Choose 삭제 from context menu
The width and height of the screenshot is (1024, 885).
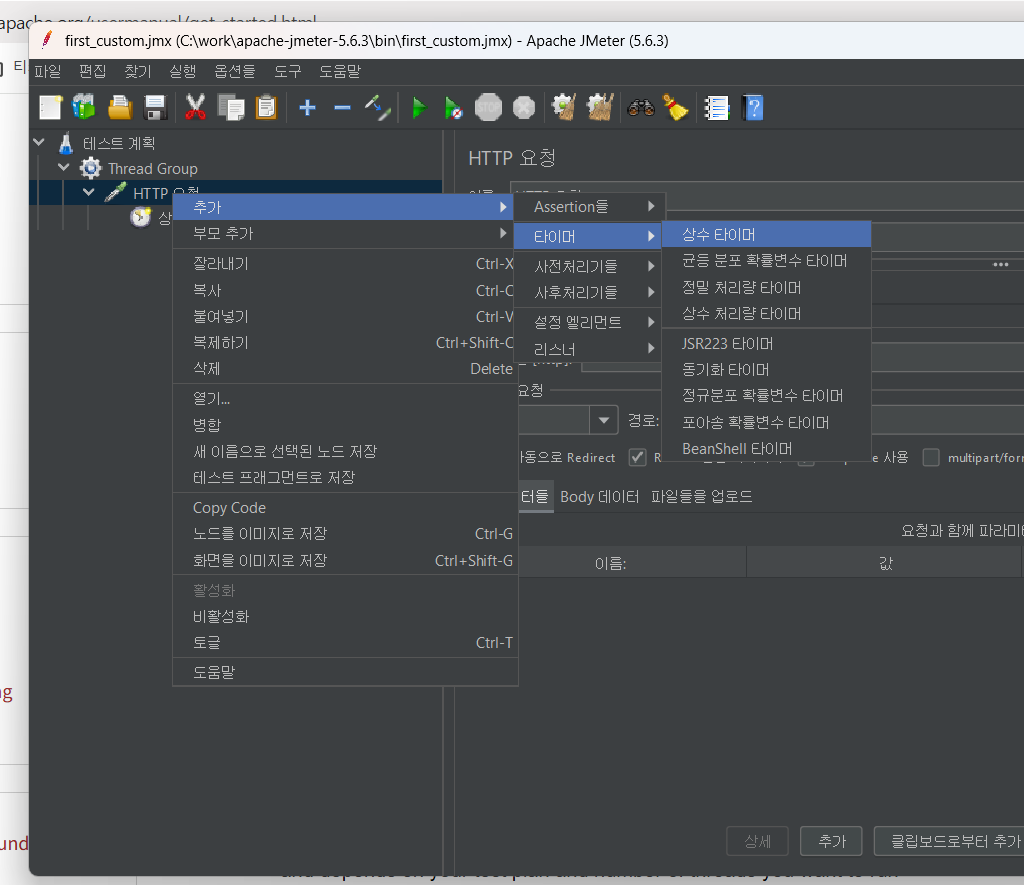point(345,368)
